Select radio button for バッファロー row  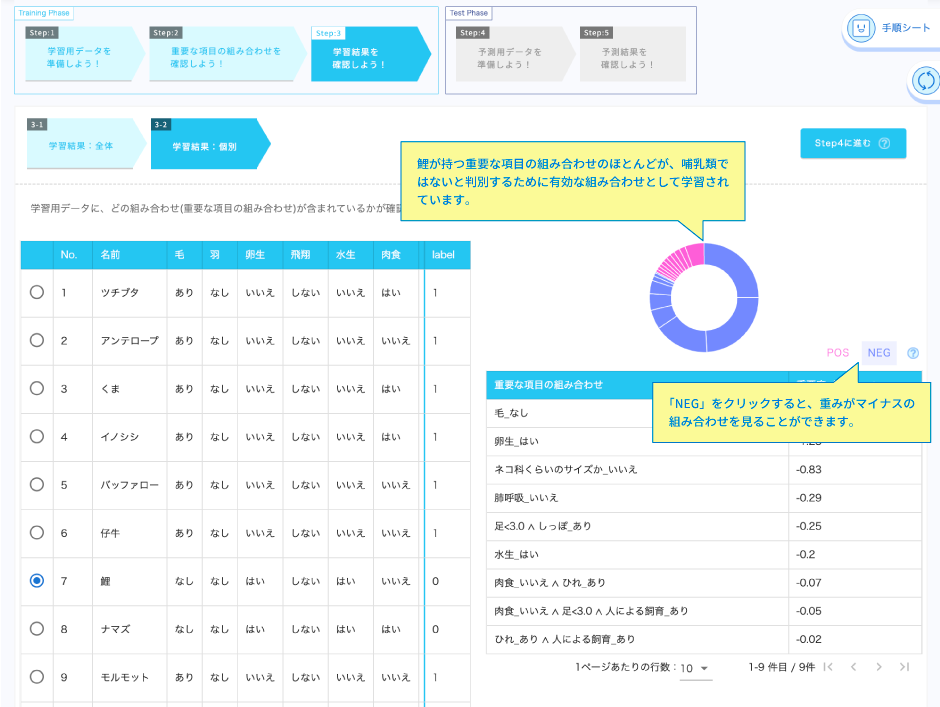coord(37,484)
